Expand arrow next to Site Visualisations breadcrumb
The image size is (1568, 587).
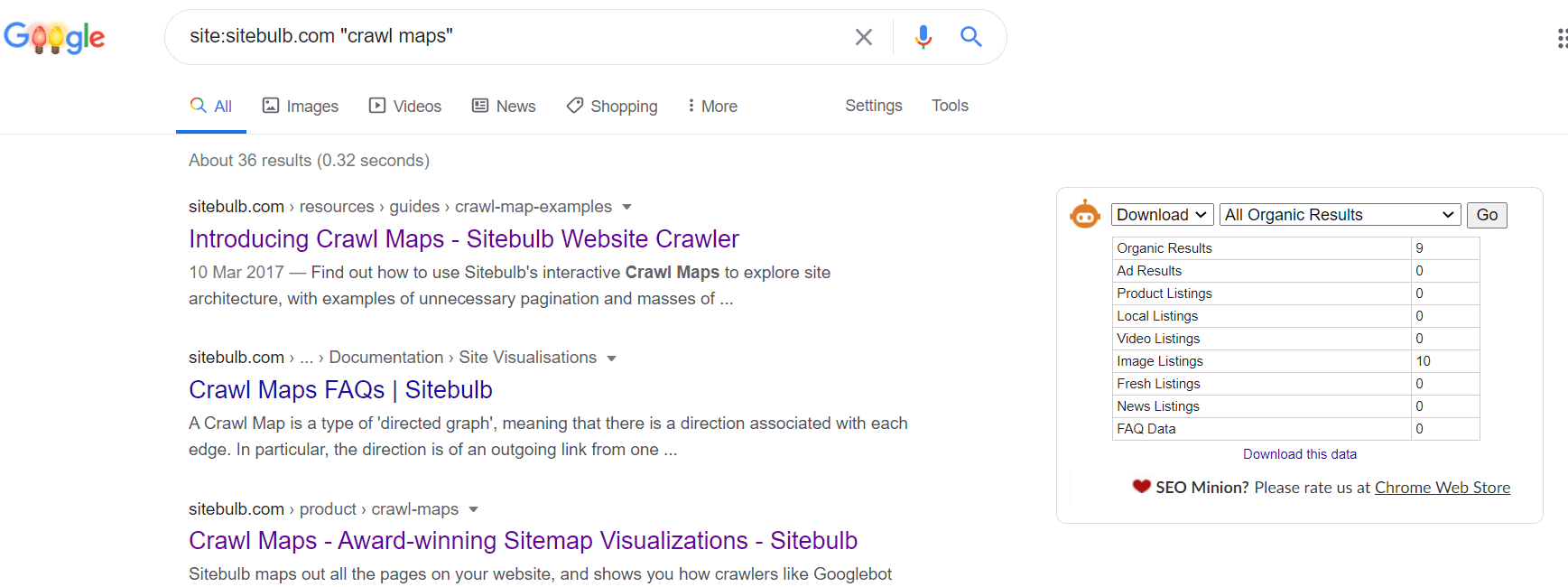click(612, 359)
